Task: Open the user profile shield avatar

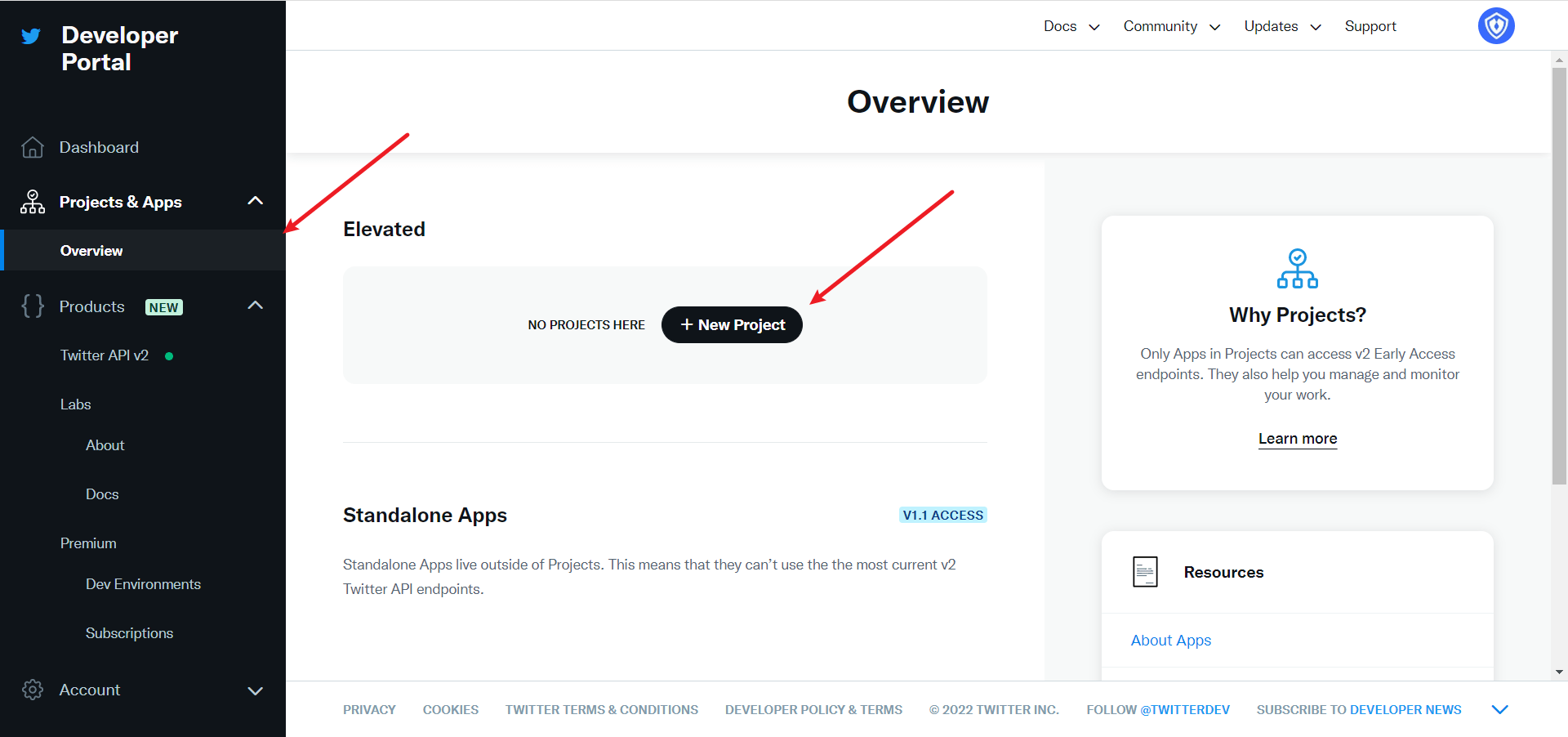Action: tap(1495, 26)
